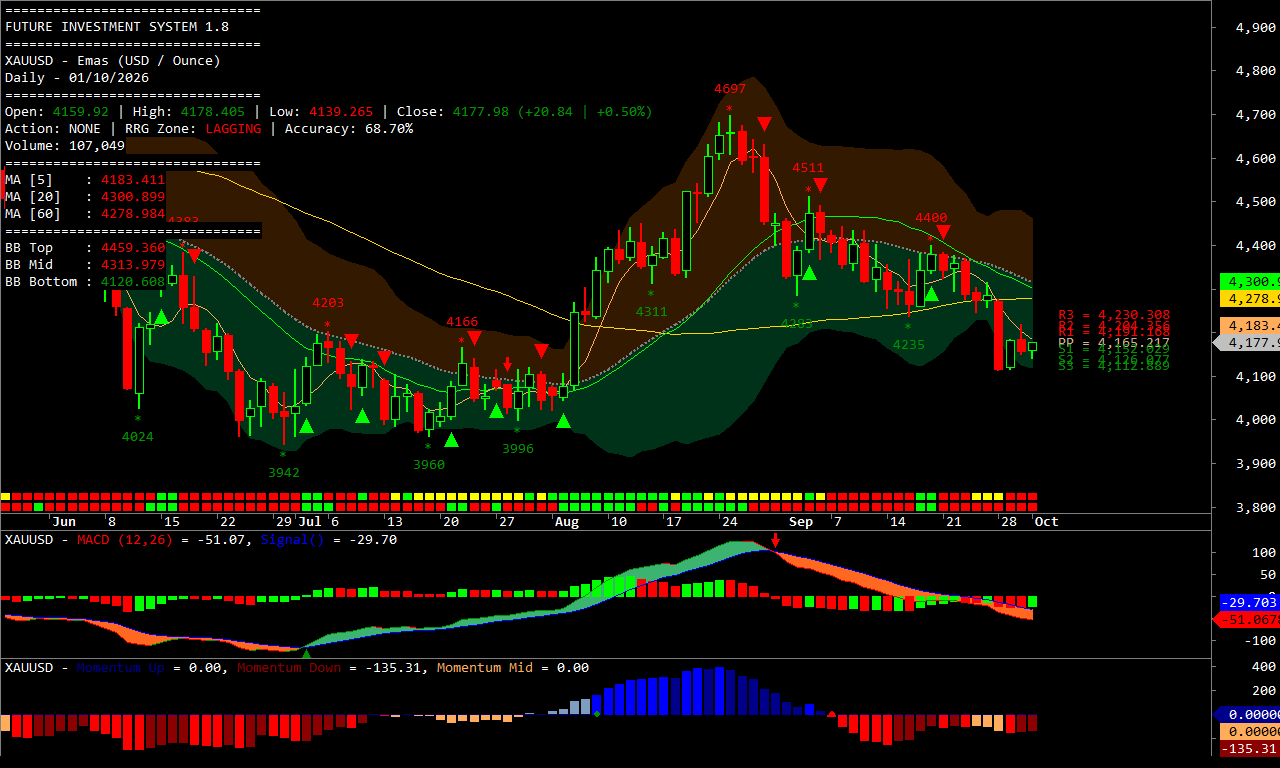Click the red sell arrow beside the 4697 peak
The image size is (1280, 768).
click(764, 123)
